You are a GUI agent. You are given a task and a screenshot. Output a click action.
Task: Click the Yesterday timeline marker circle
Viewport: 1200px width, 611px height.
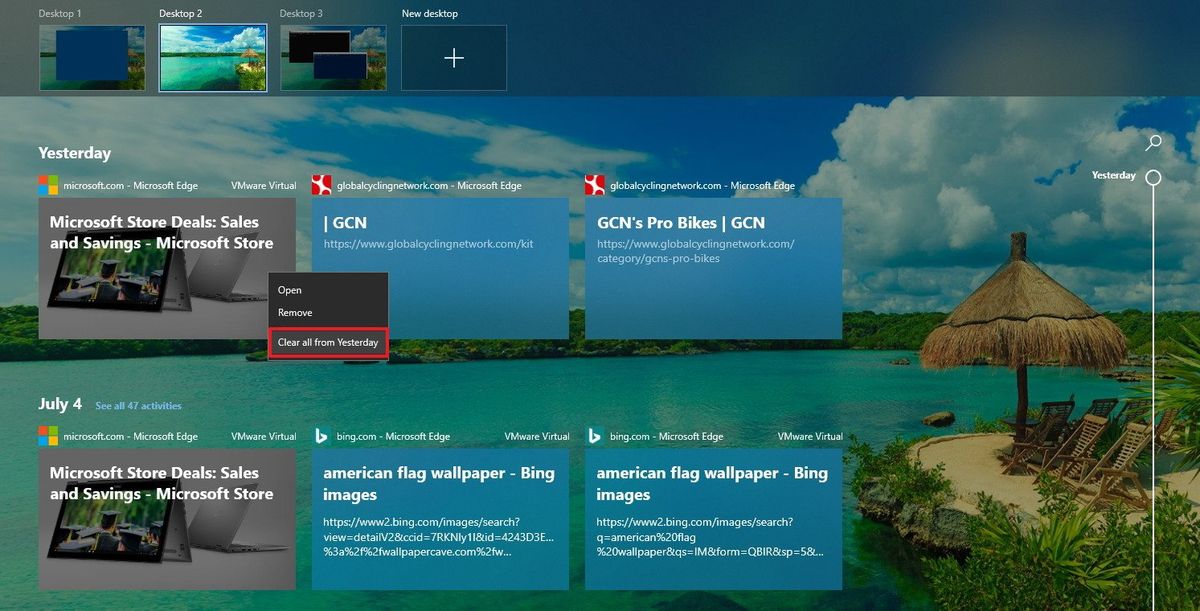(x=1153, y=178)
